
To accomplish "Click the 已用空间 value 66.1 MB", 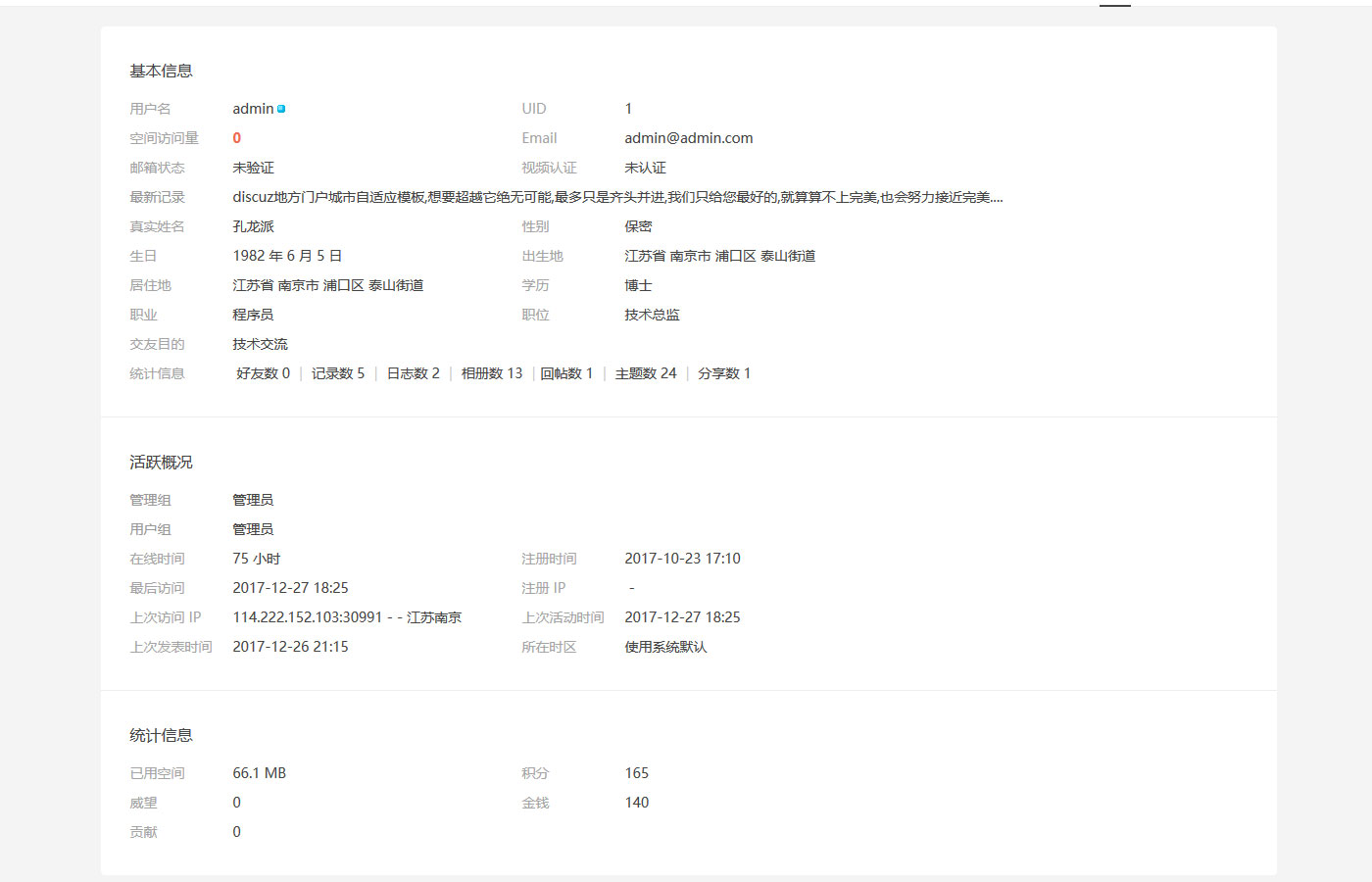I will click(x=260, y=773).
